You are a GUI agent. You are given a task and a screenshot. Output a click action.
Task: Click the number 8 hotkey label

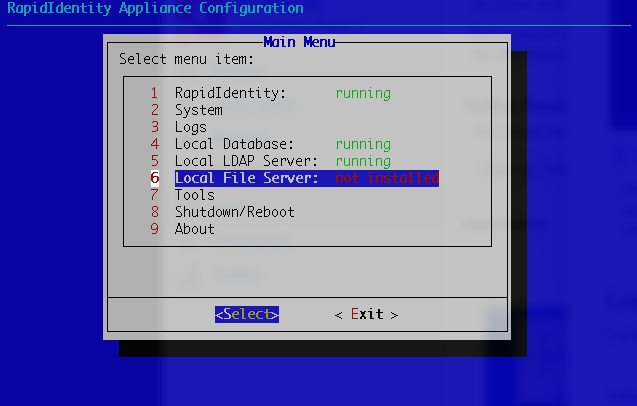[x=155, y=212]
